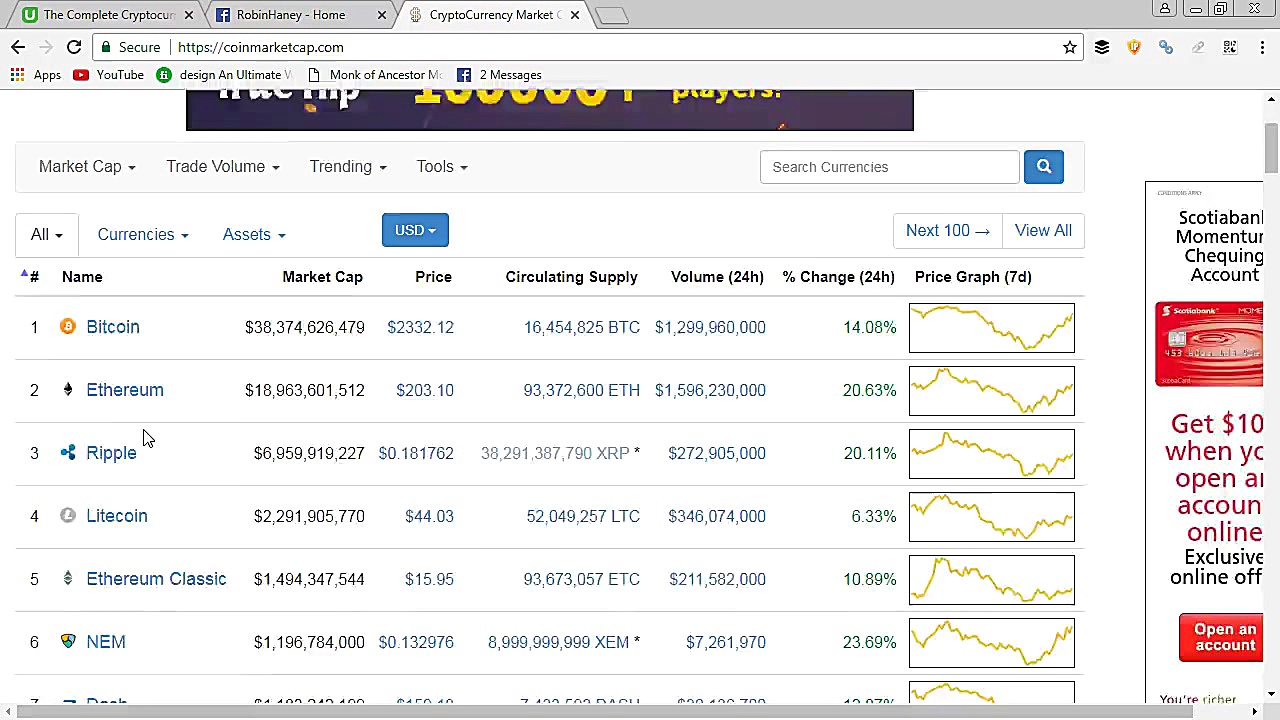Open the All filter dropdown
Image resolution: width=1280 pixels, height=720 pixels.
(46, 234)
